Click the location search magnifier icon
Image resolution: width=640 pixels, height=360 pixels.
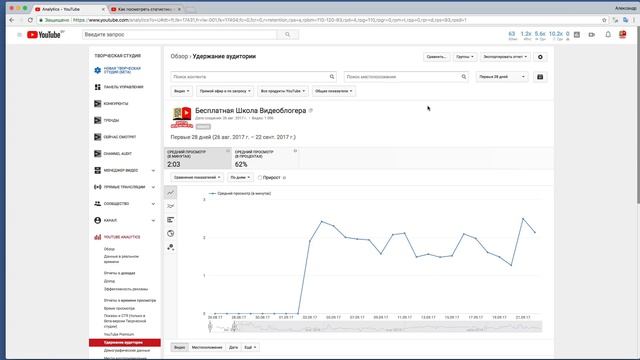point(464,77)
